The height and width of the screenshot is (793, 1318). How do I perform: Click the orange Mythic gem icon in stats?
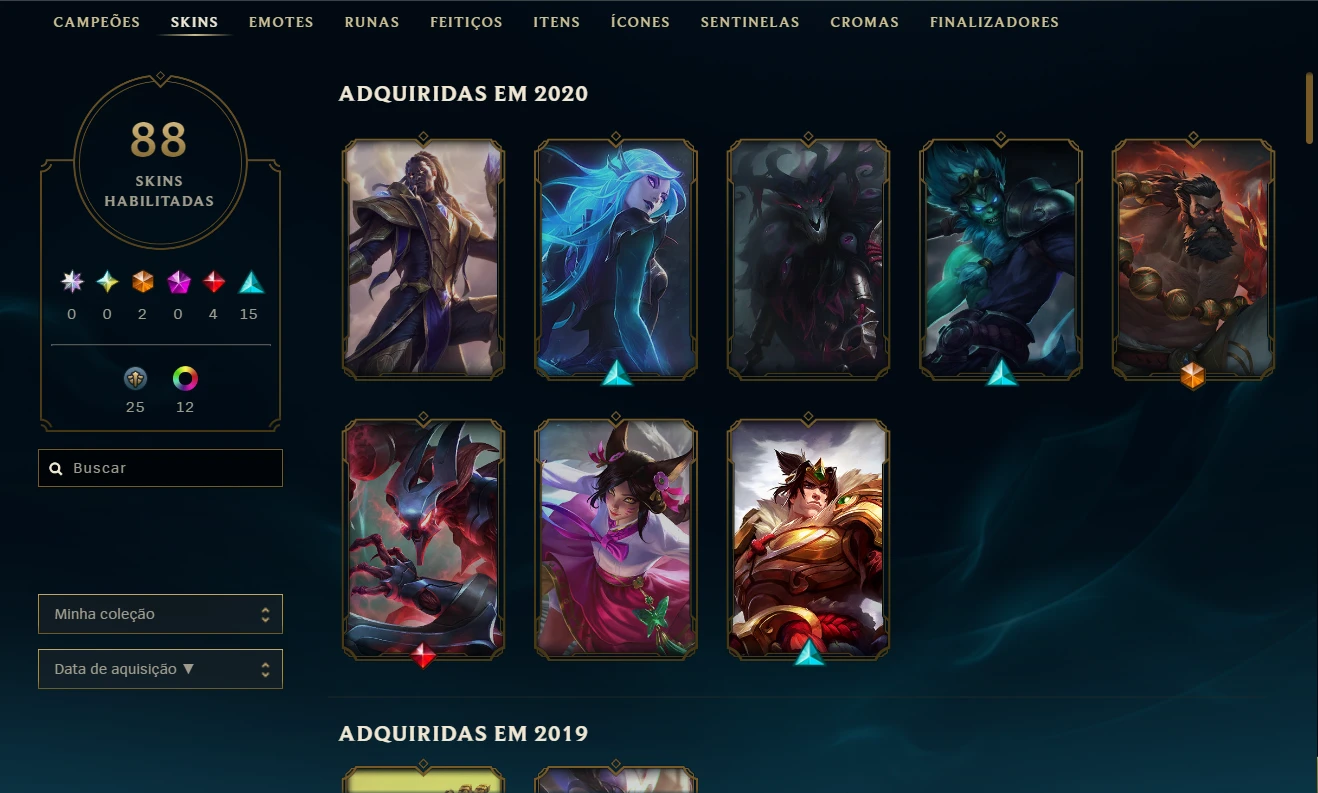click(143, 283)
